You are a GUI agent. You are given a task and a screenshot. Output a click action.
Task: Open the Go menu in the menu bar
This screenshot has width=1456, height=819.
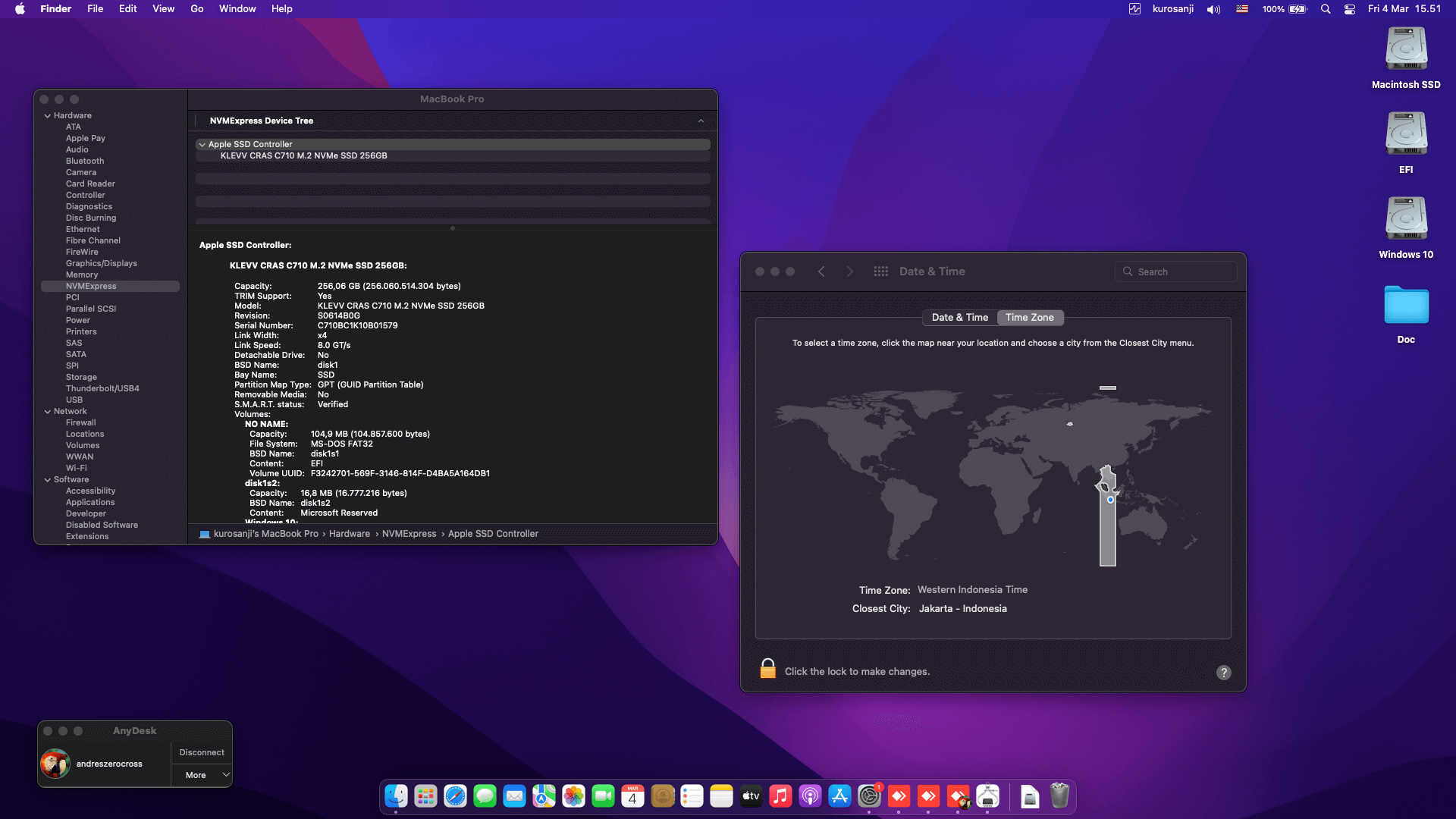(196, 8)
